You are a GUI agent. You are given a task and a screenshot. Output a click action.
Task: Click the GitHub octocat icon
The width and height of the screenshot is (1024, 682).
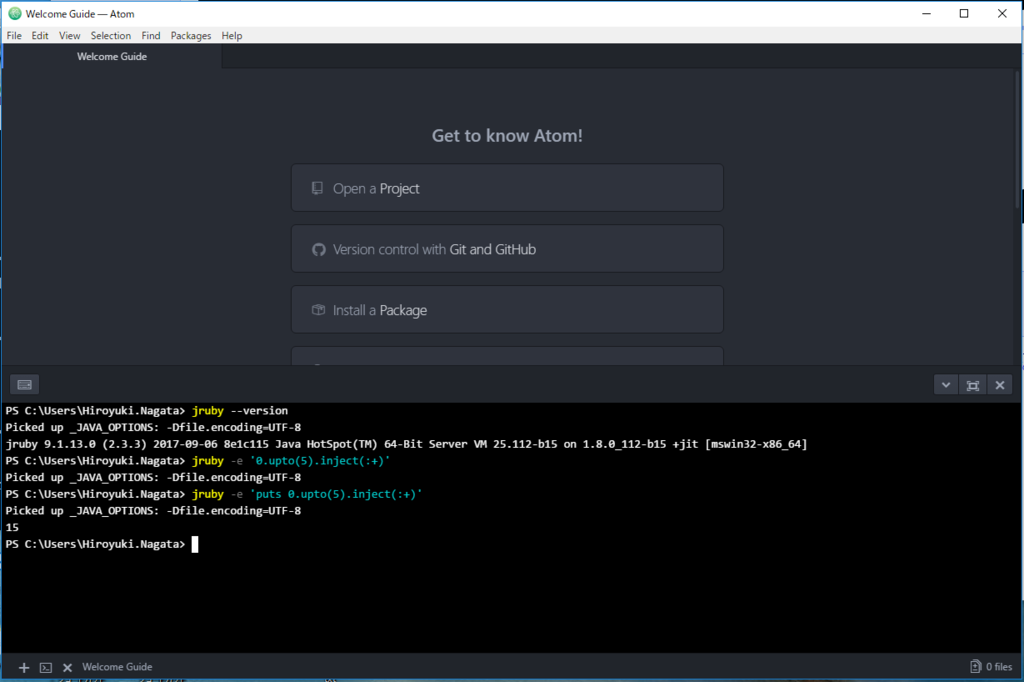319,250
